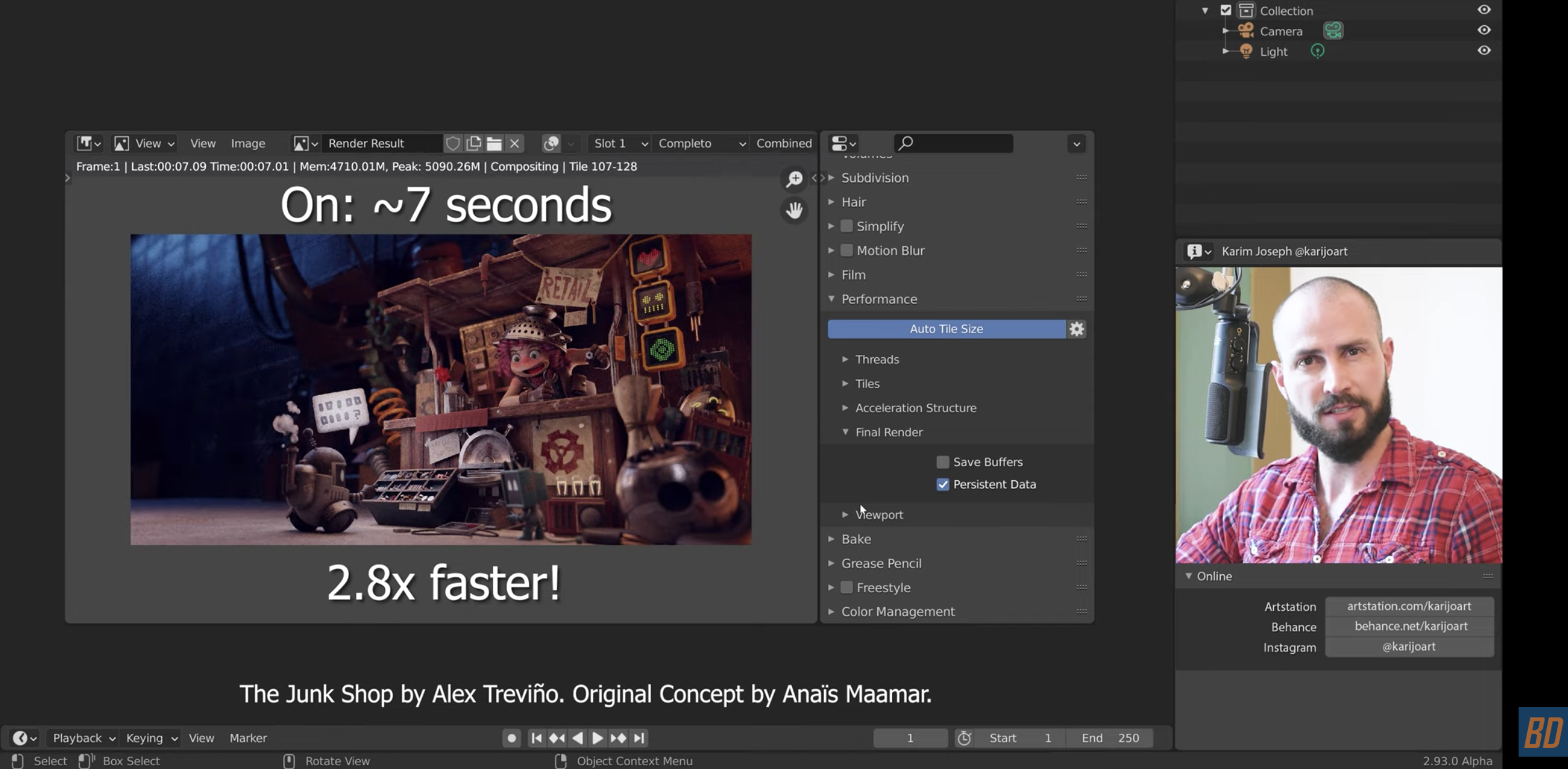Enable the Freestyle checkbox

[846, 587]
